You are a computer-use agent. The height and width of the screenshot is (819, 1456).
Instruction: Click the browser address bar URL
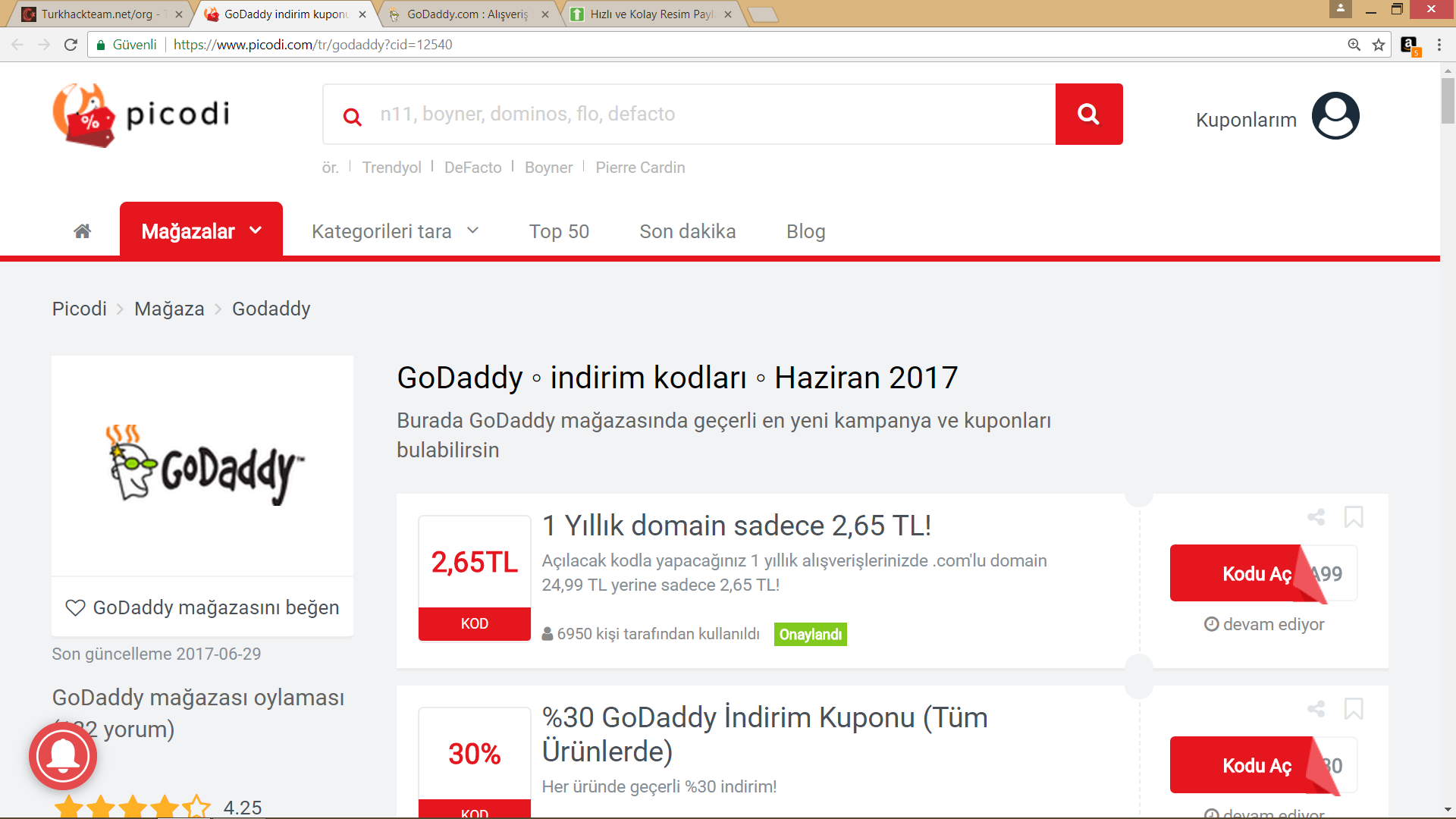coord(312,45)
